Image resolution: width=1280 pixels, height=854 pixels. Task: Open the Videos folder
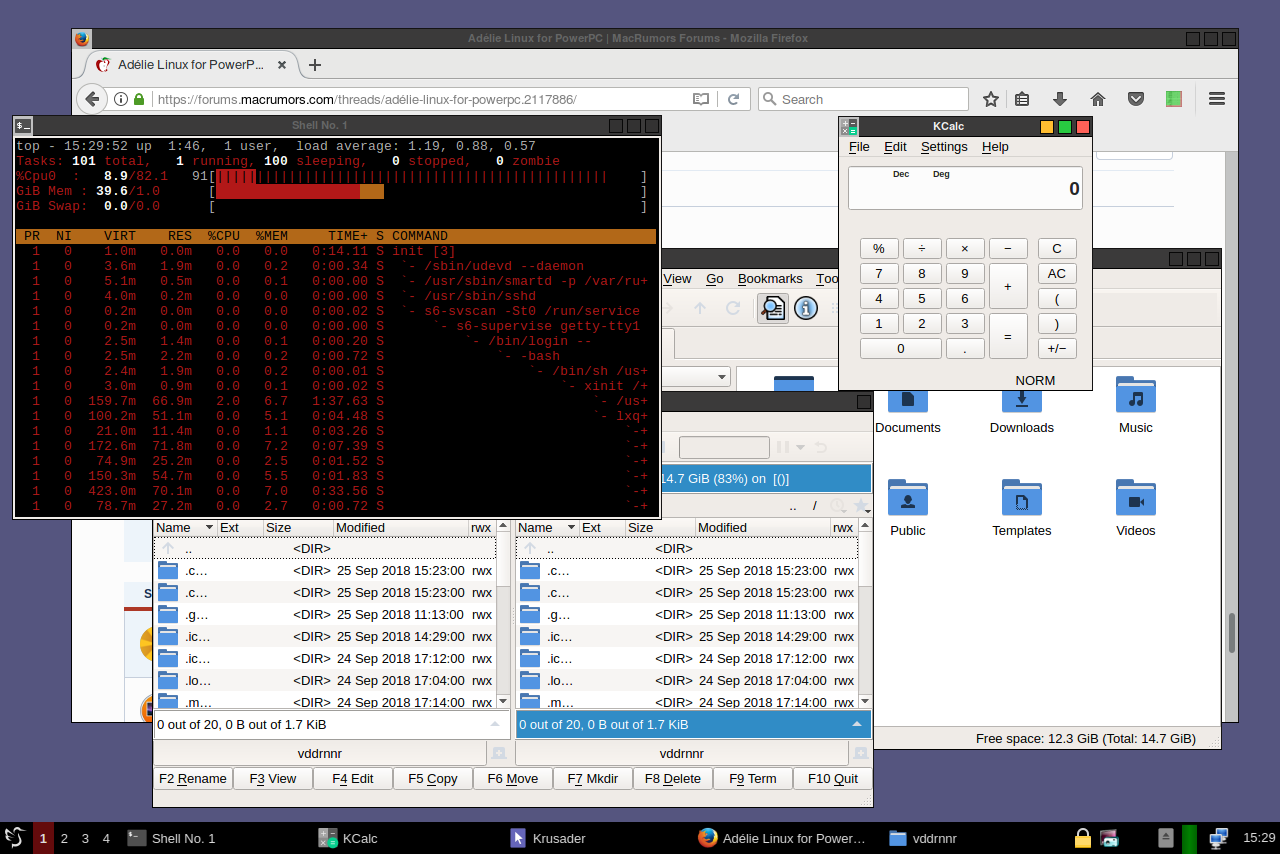[x=1136, y=509]
